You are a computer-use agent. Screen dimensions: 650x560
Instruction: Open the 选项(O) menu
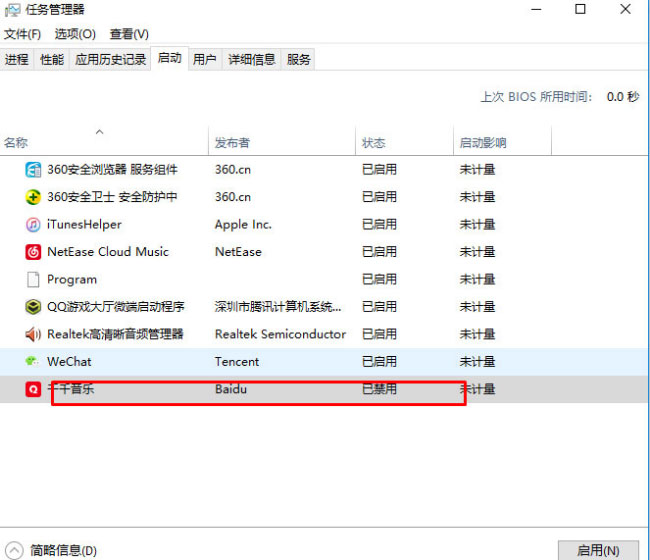tap(75, 34)
